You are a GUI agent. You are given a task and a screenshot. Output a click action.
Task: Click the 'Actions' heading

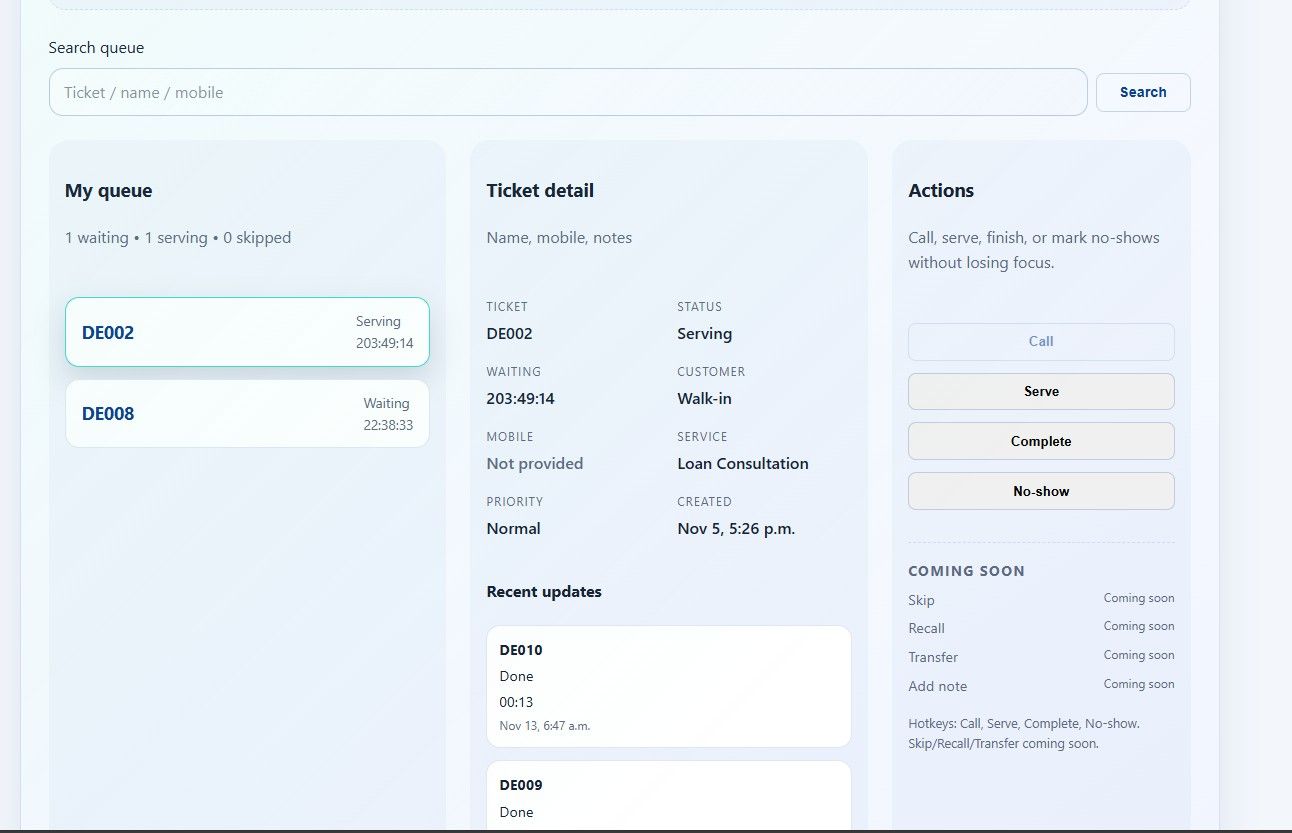point(941,190)
